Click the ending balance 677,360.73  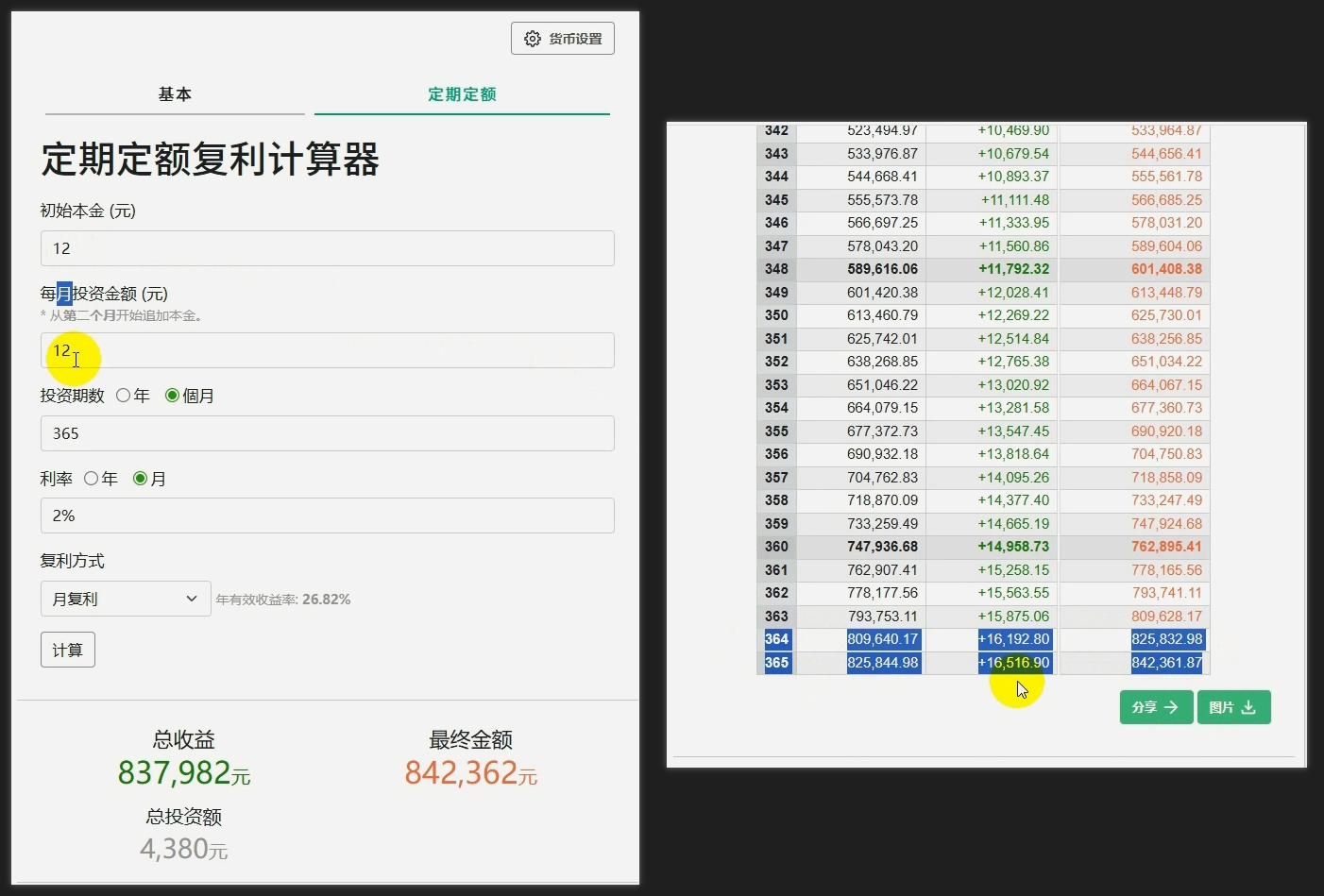pos(1167,408)
